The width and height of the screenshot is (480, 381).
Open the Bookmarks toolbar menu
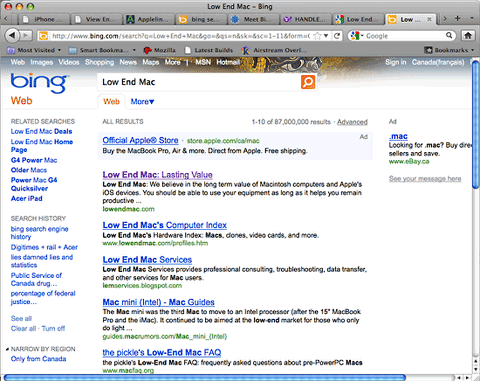point(449,50)
